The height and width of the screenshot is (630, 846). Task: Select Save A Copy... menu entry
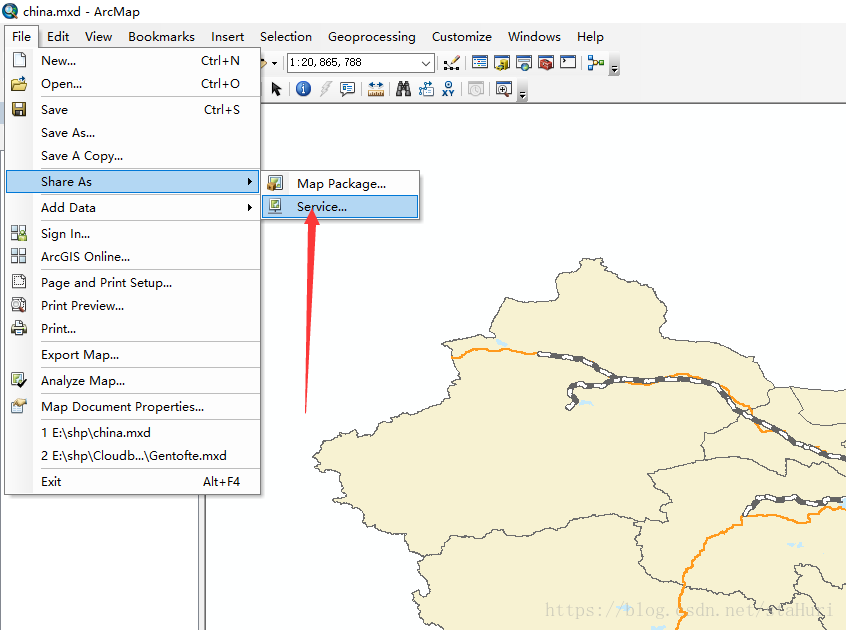tap(133, 156)
